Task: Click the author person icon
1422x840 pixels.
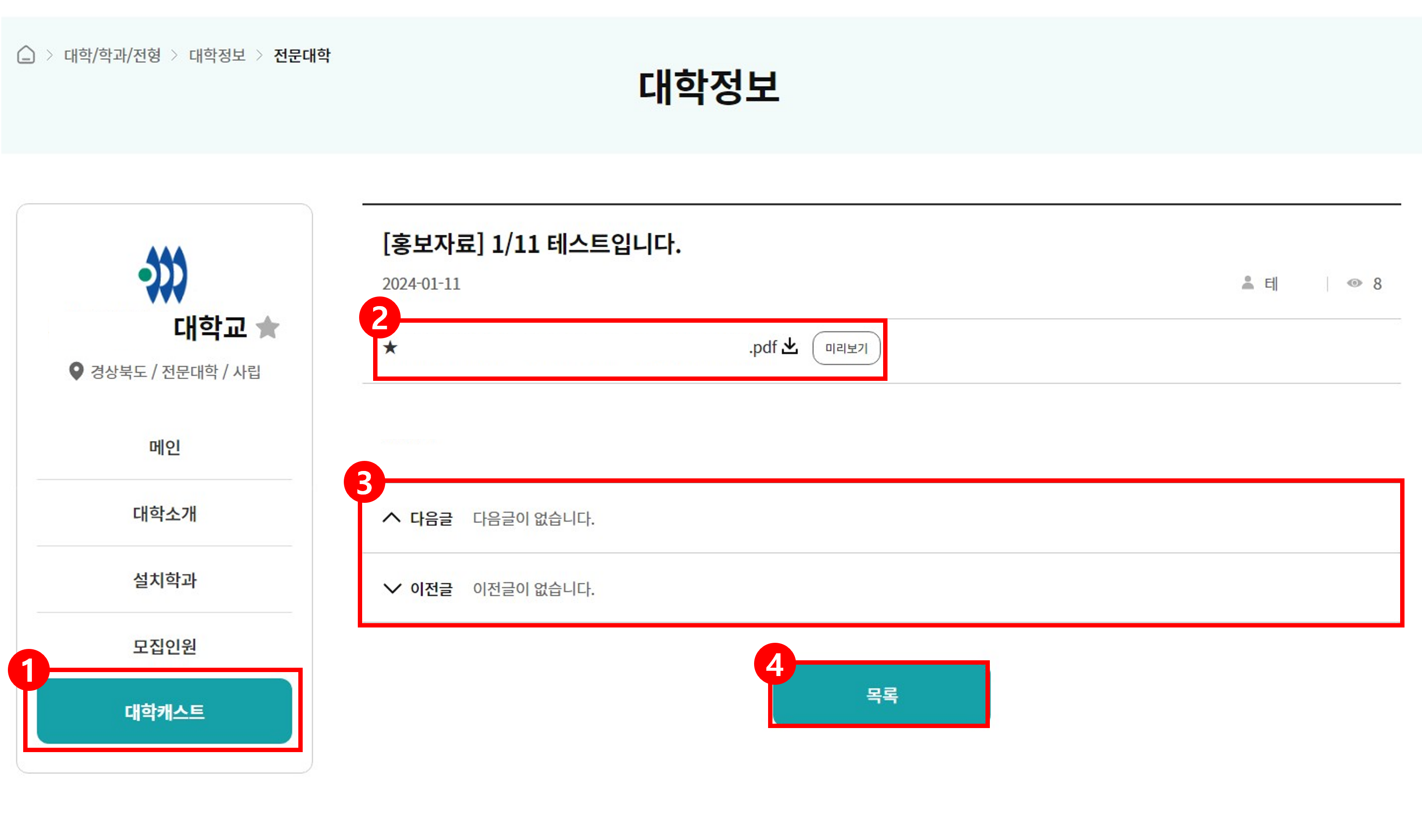Action: click(x=1247, y=283)
